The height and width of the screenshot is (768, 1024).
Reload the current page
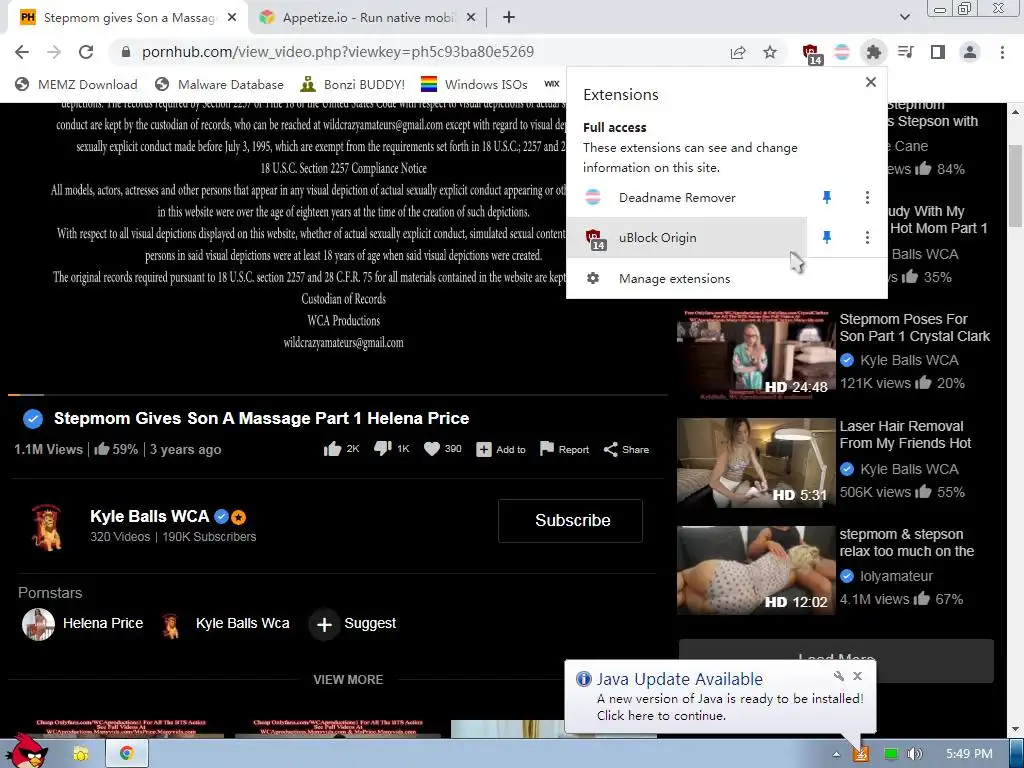pyautogui.click(x=86, y=52)
